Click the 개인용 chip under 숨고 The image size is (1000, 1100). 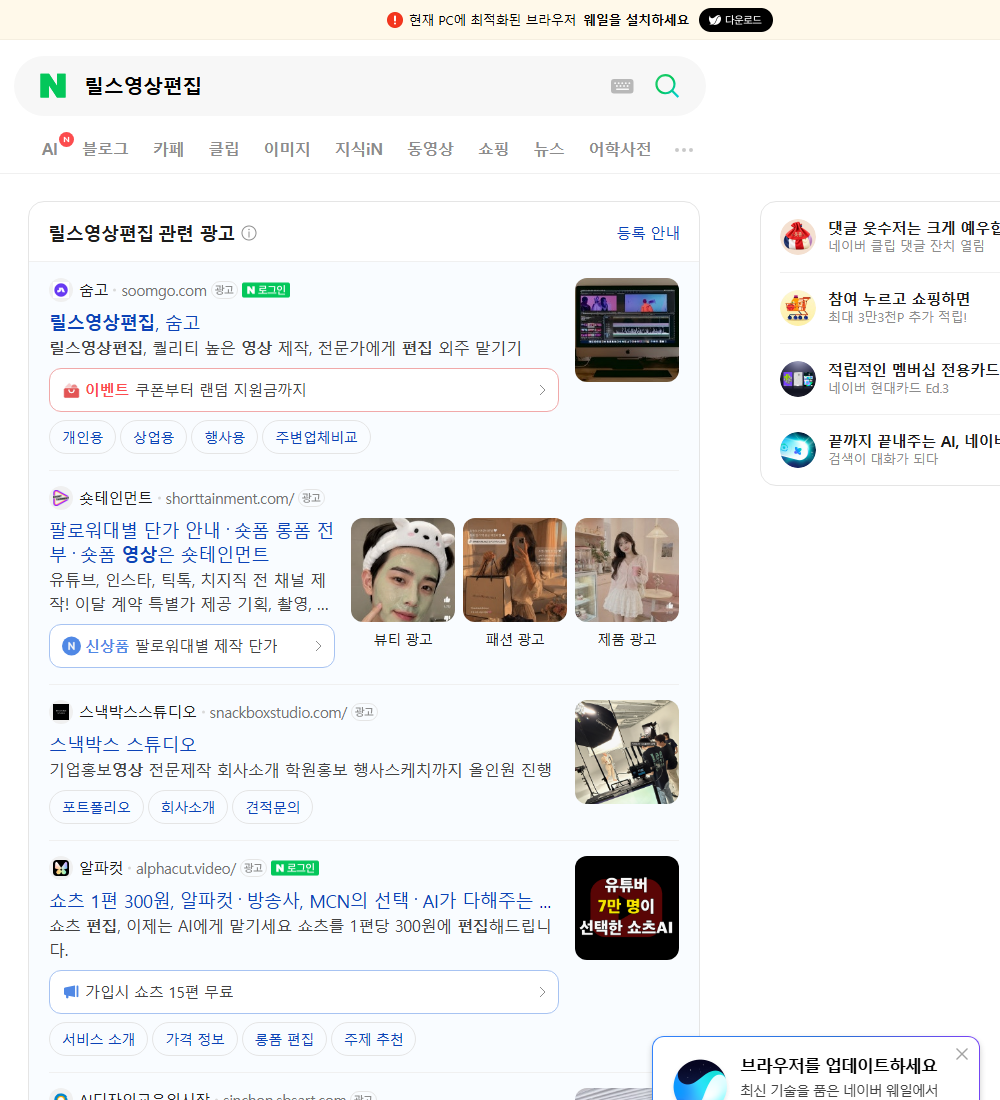coord(83,437)
